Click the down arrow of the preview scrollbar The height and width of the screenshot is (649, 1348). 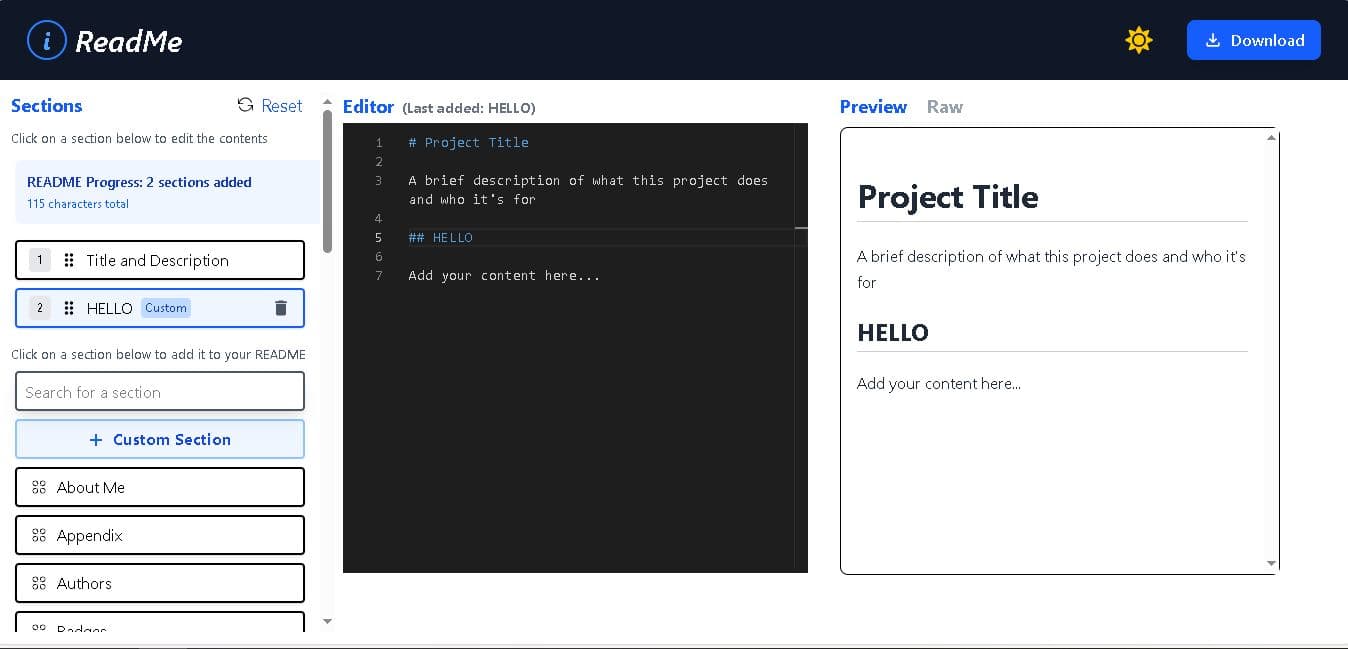click(1270, 562)
